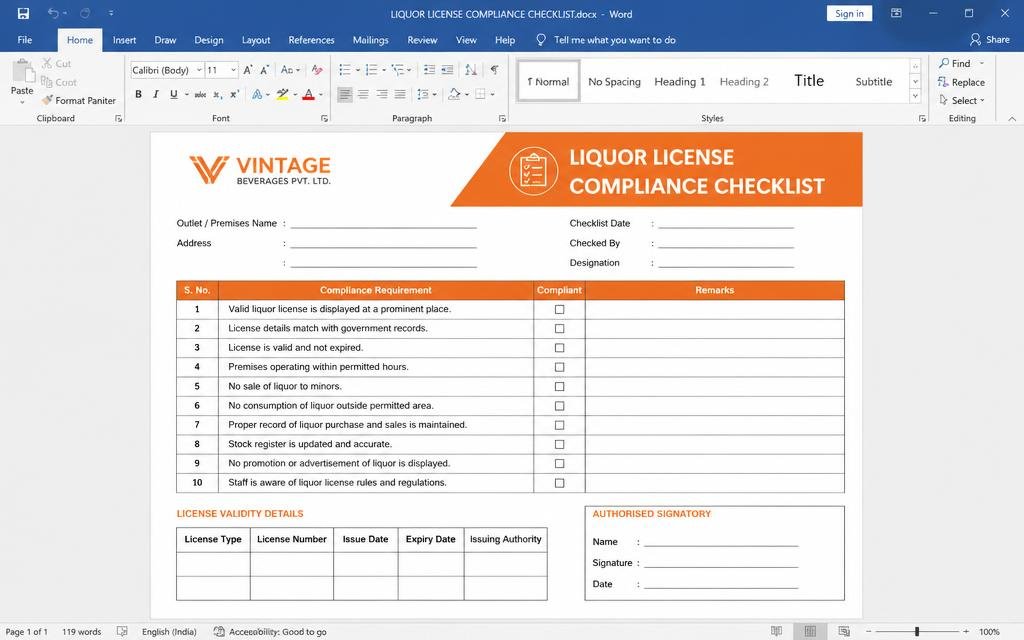Viewport: 1024px width, 640px height.
Task: Check the box for expired license row 3
Action: point(560,347)
